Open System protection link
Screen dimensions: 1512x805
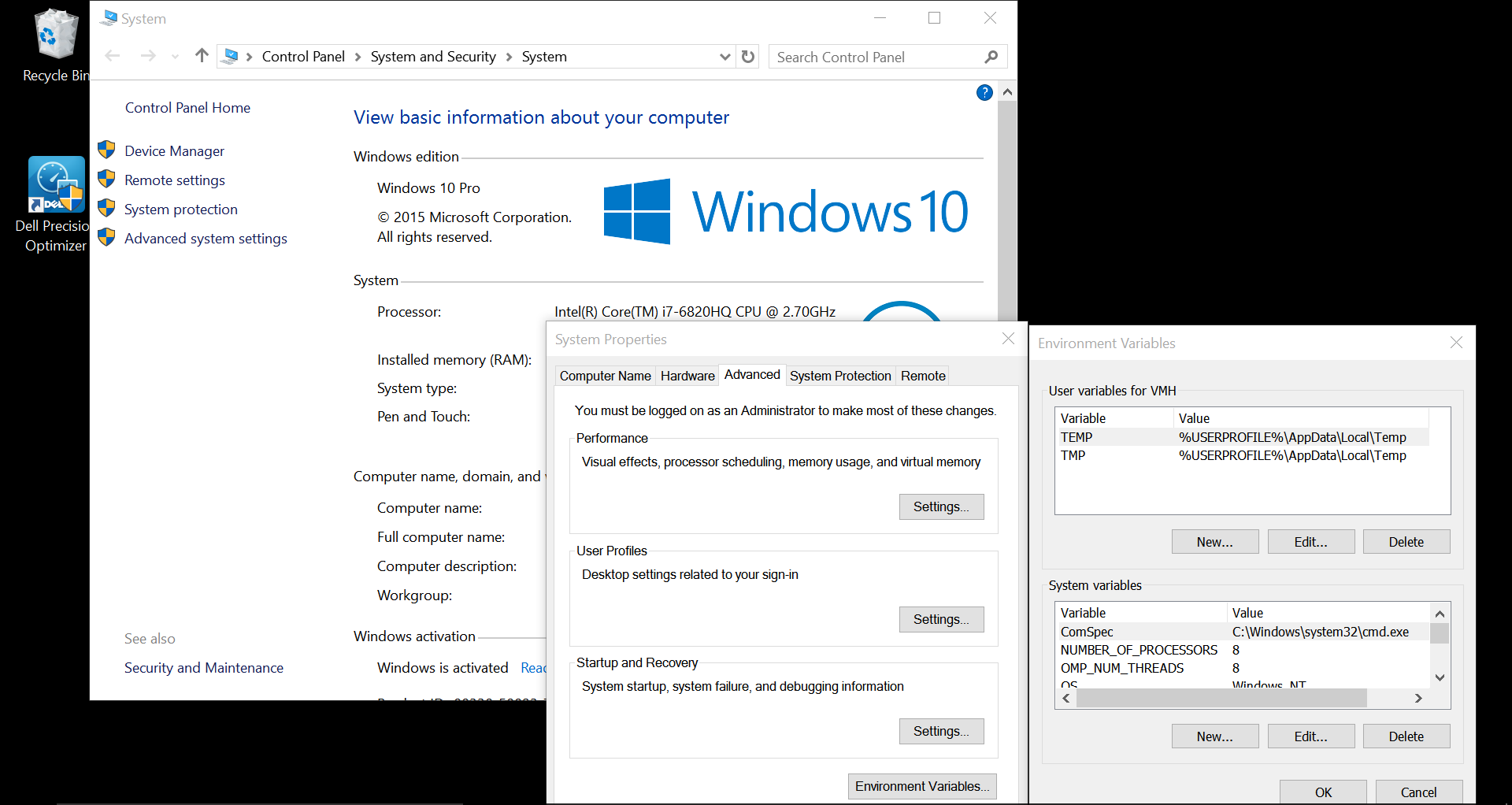[181, 210]
